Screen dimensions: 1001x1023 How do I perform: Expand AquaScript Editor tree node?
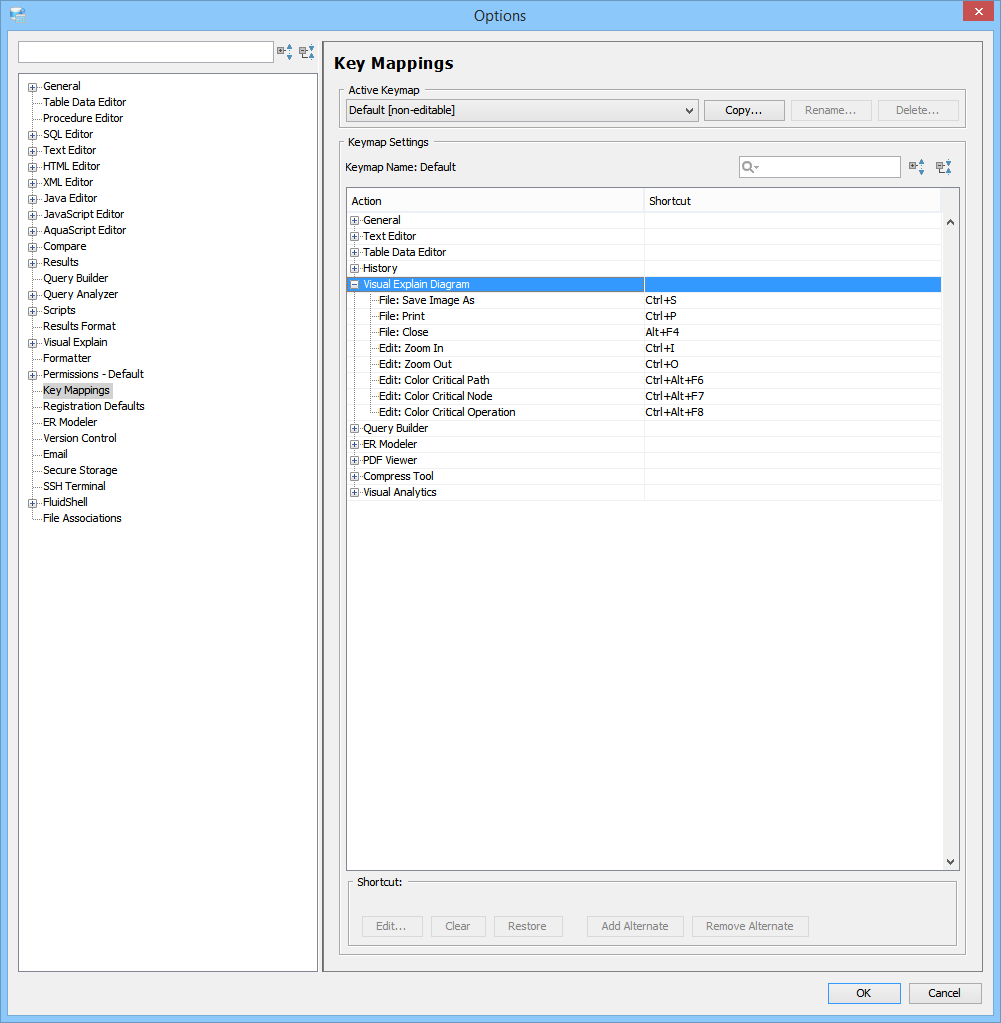click(33, 231)
